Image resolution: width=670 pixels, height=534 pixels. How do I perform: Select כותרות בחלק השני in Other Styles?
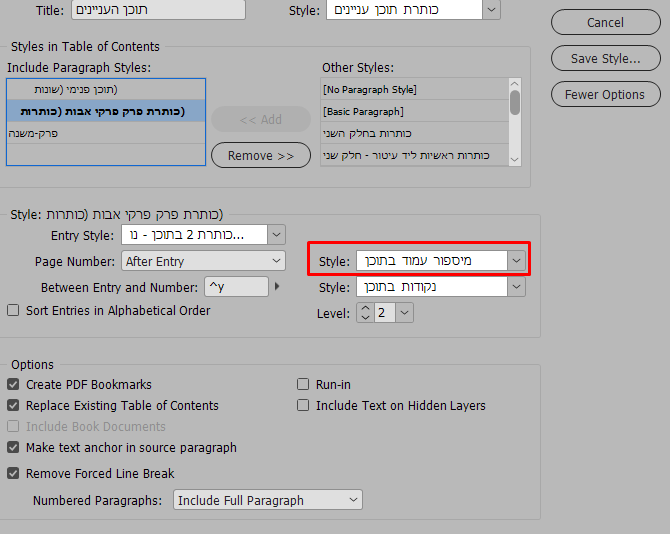(x=414, y=133)
